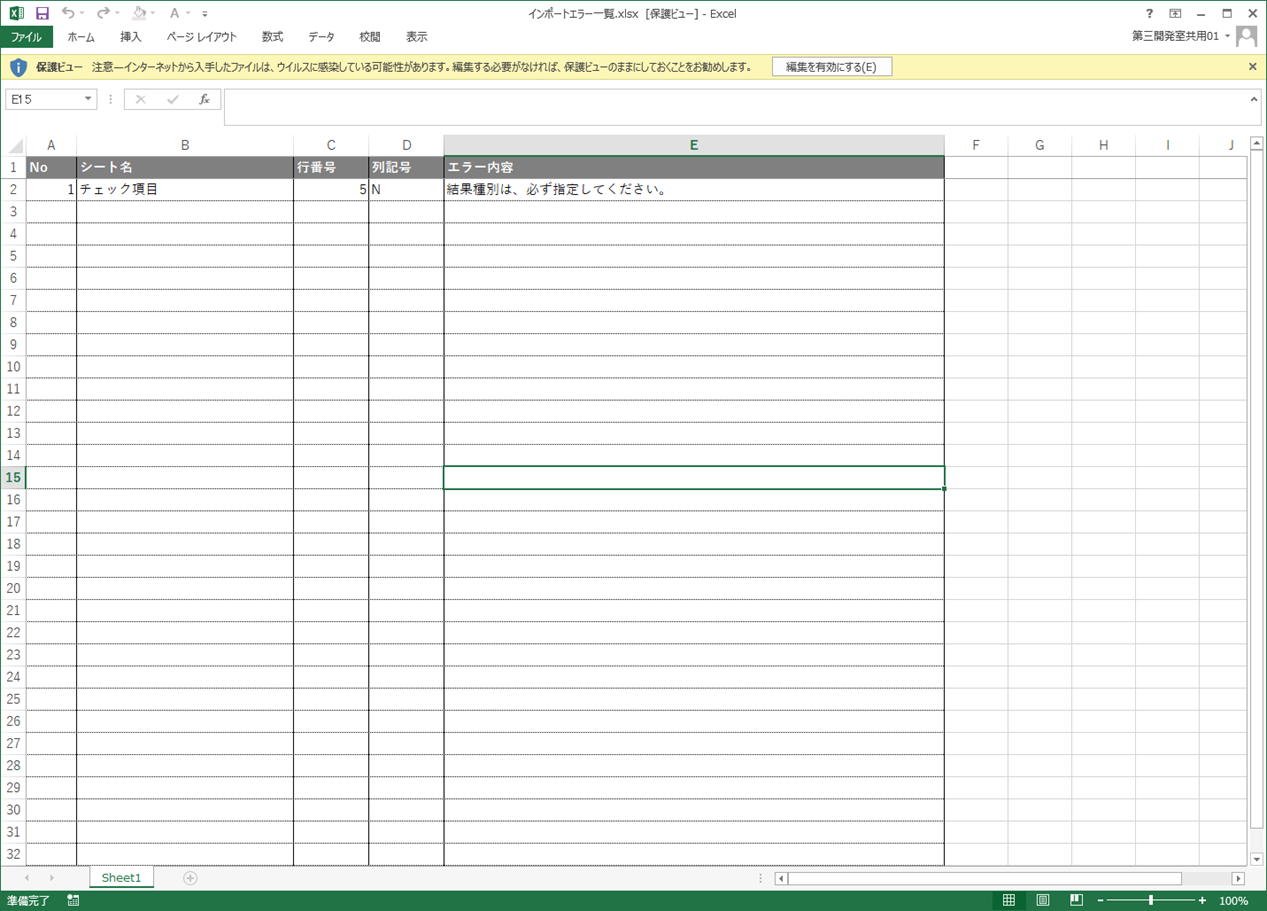Click the zoom in plus icon

coord(1202,901)
